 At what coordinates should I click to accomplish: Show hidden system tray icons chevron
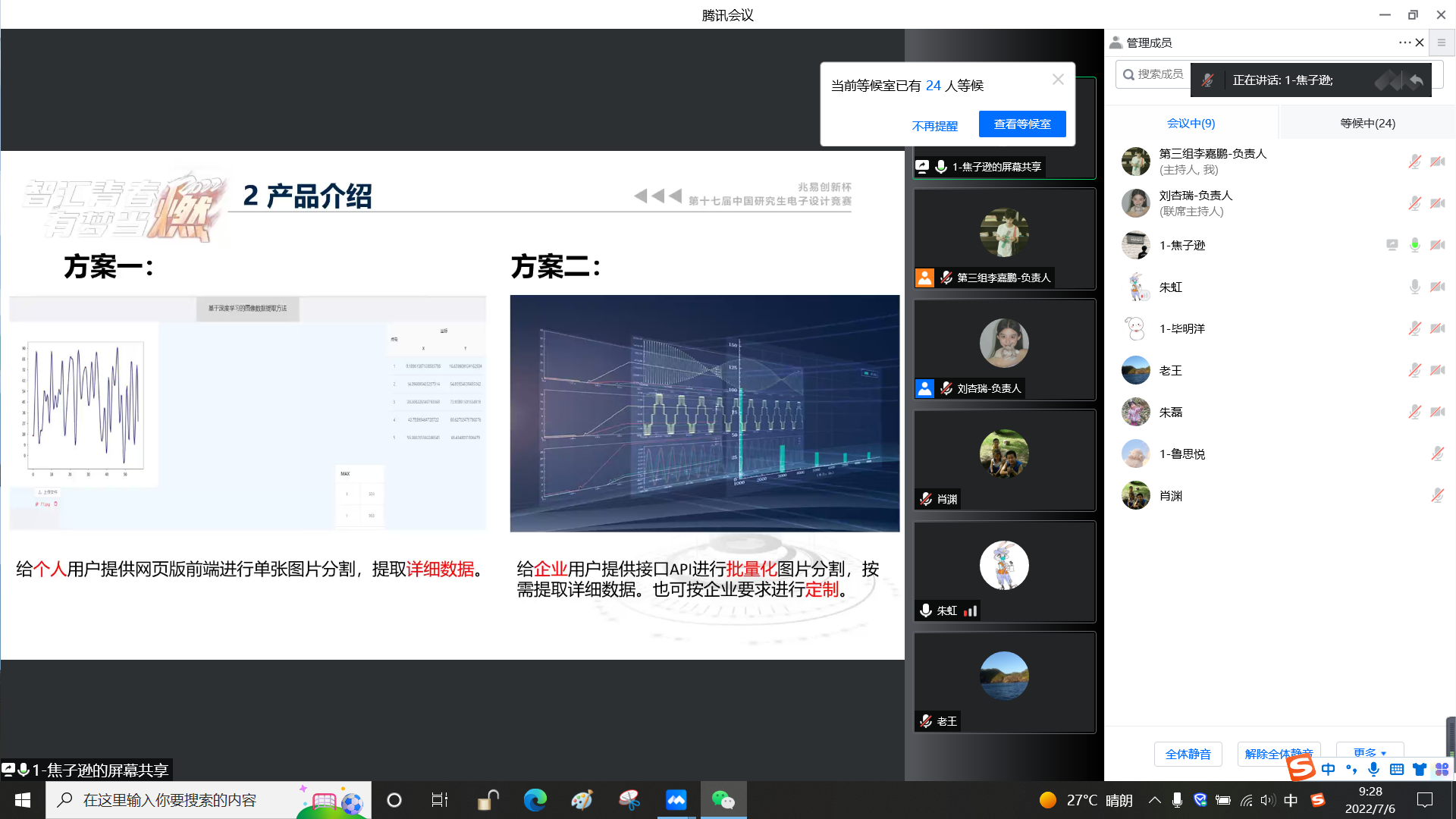[x=1154, y=800]
